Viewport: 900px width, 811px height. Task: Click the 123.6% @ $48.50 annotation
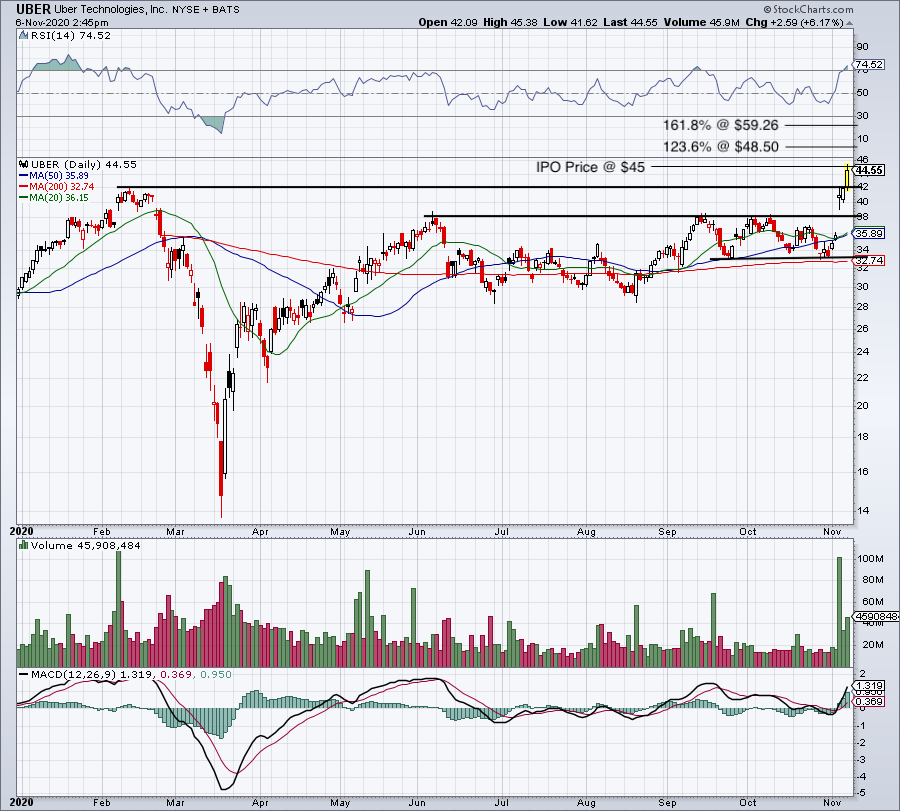click(x=721, y=147)
